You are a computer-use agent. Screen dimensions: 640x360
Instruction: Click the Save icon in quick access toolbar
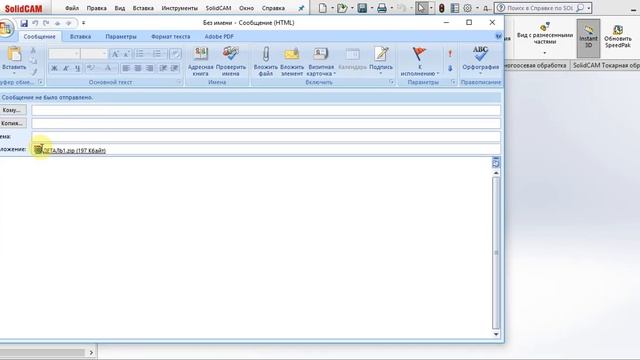(x=24, y=23)
